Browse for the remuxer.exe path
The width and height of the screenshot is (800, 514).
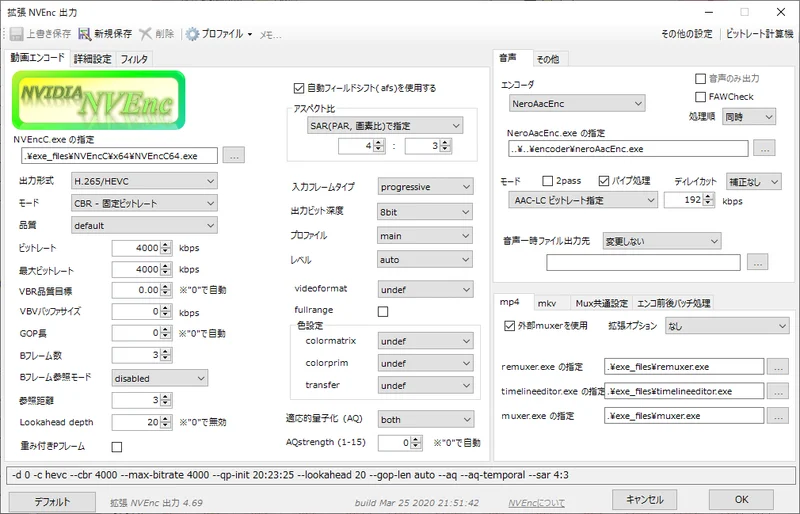coord(779,367)
